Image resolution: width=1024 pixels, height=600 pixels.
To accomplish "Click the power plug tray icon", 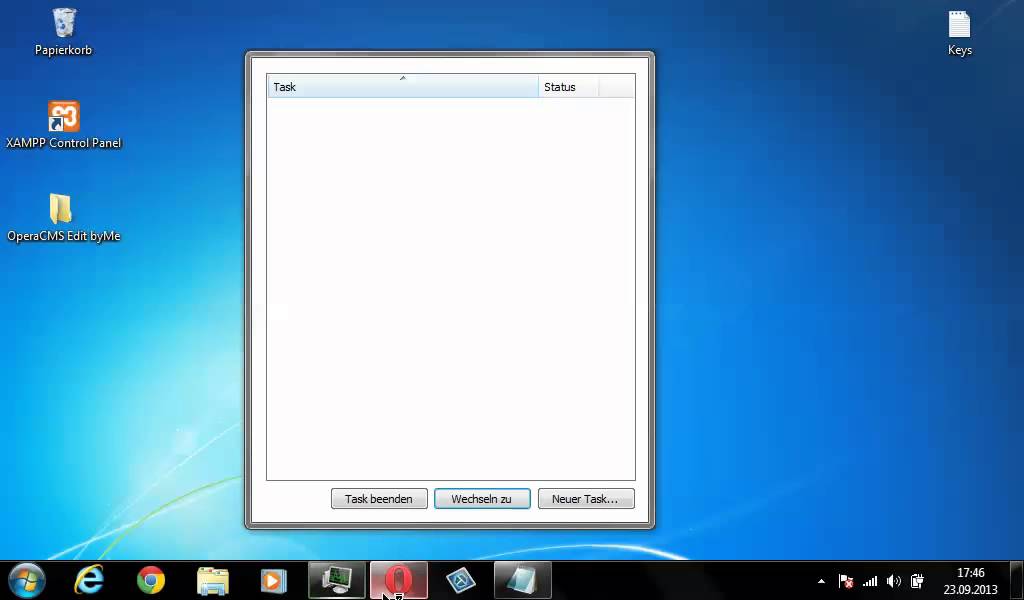I will (917, 581).
